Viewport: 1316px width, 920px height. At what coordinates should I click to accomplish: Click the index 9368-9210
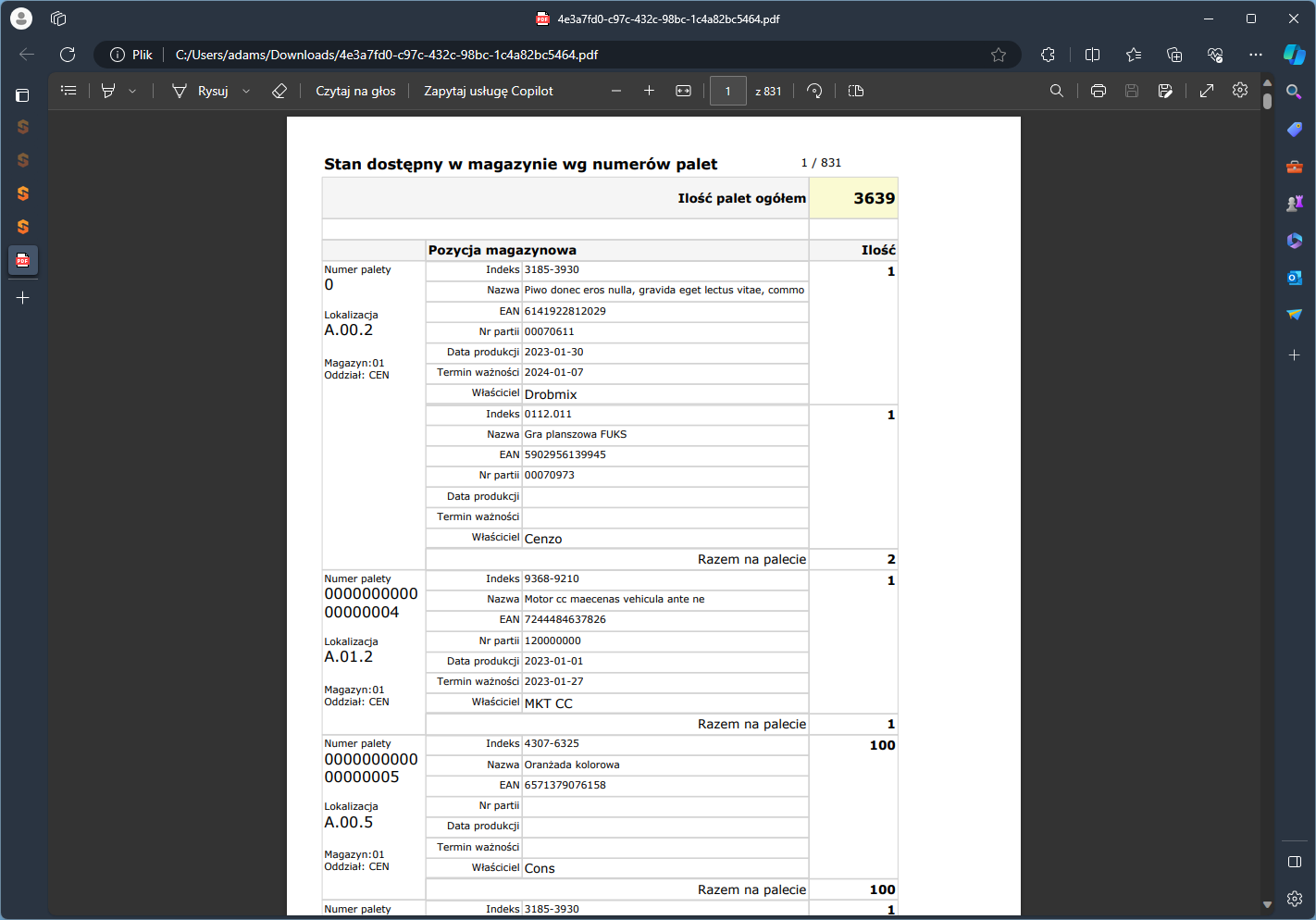tap(552, 578)
